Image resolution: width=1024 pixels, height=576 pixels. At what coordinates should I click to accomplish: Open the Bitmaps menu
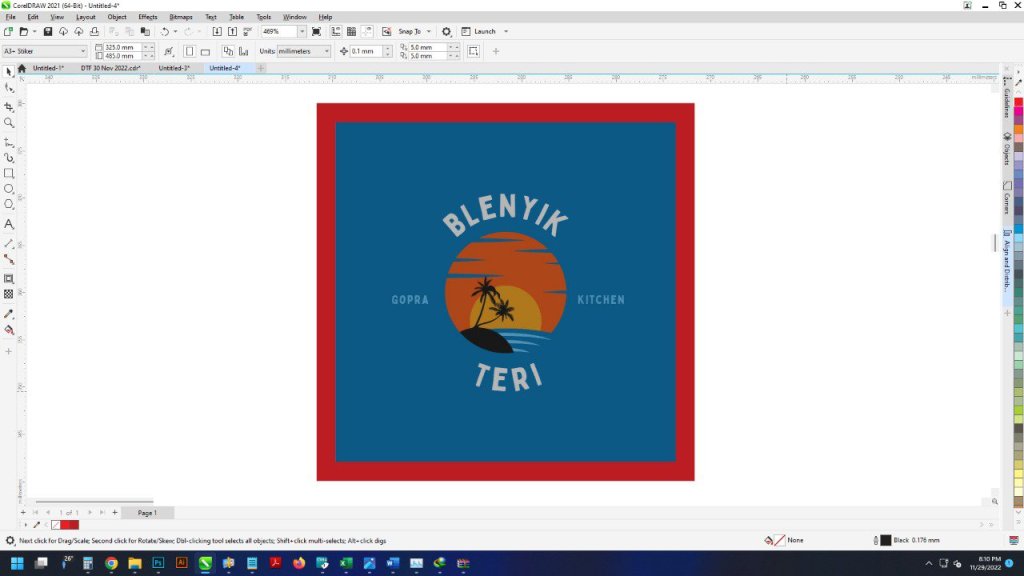[181, 17]
